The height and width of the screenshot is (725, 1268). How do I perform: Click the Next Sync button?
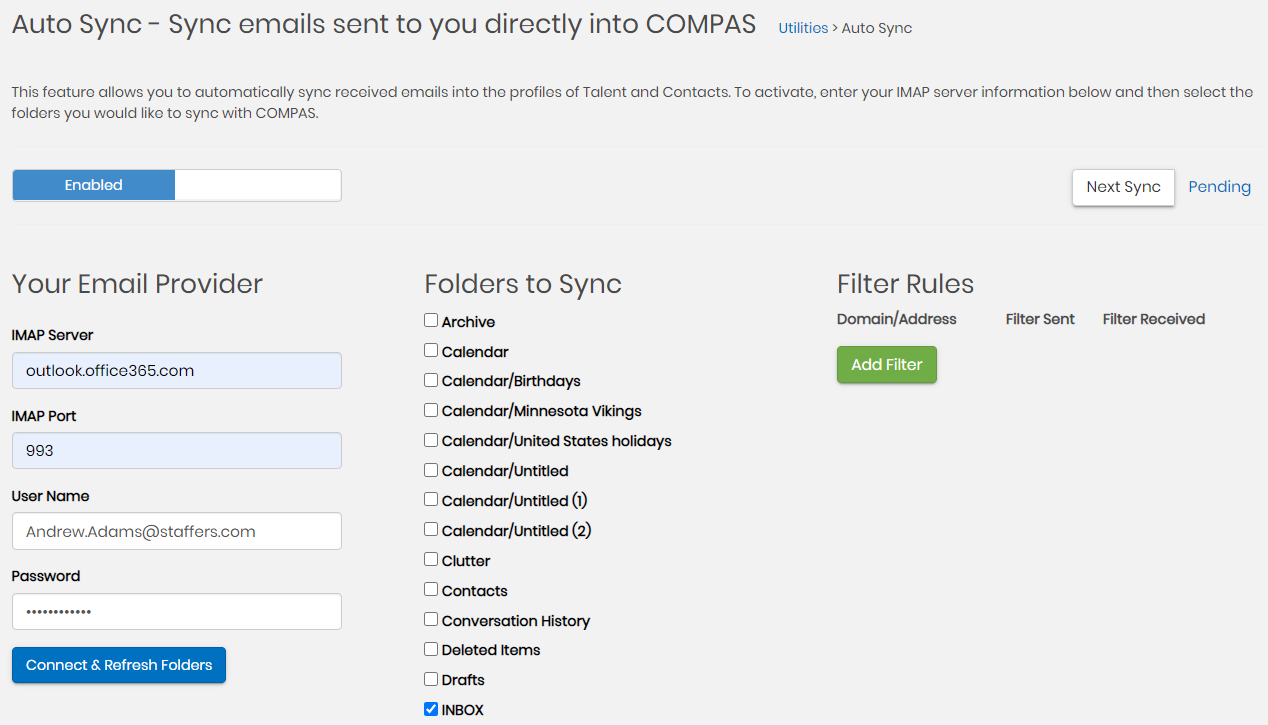1123,187
